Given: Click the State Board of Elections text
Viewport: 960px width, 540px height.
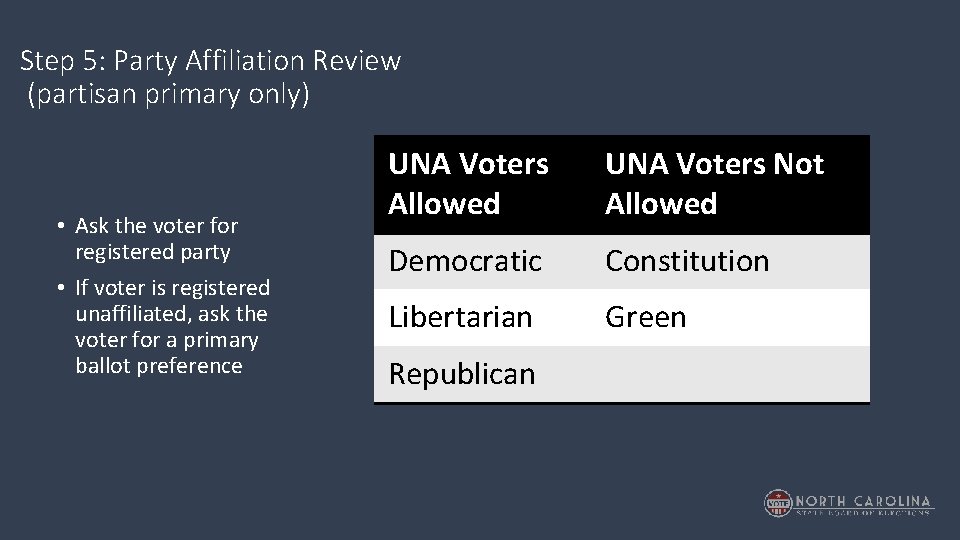Looking at the screenshot, I should [863, 513].
